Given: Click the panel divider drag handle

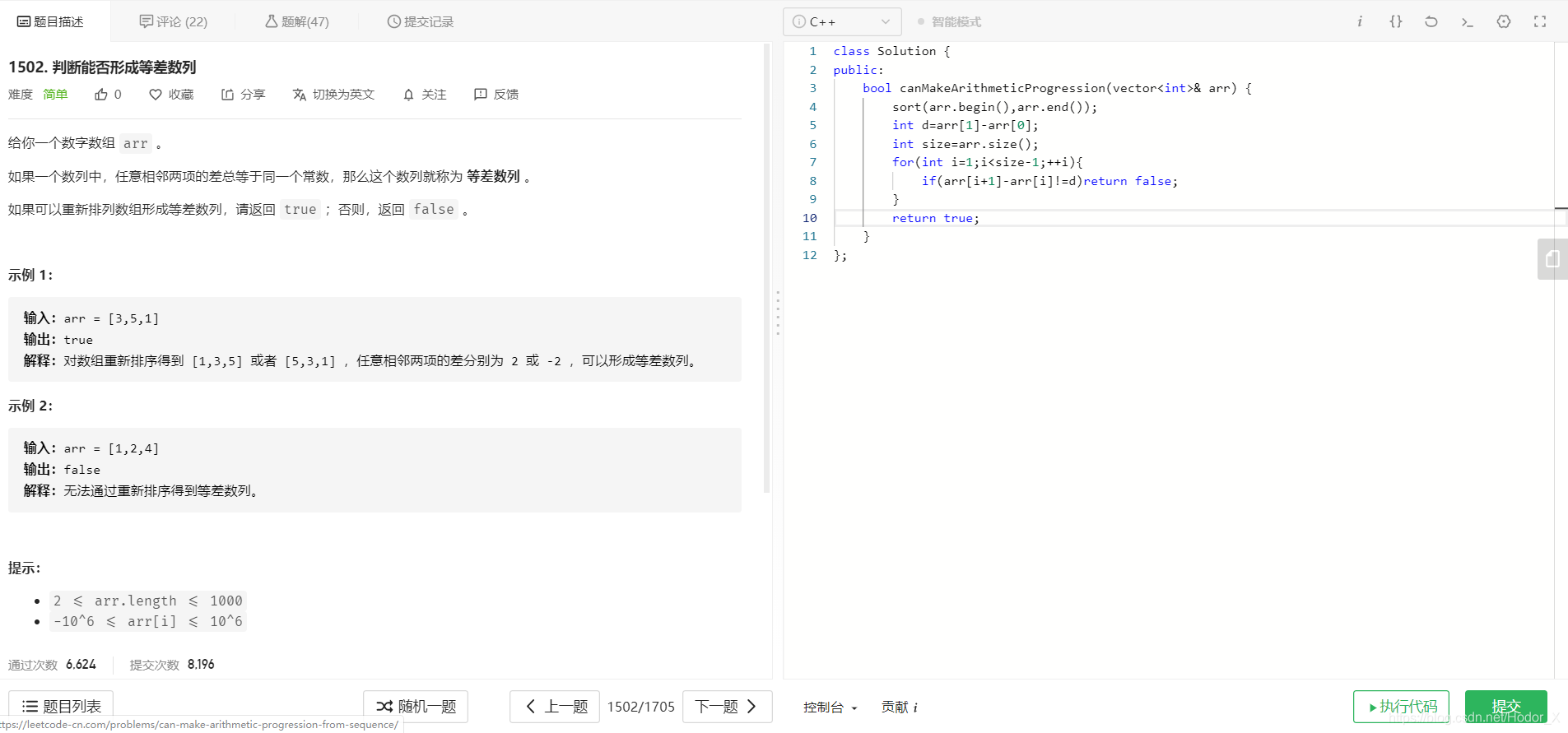Looking at the screenshot, I should [x=777, y=313].
